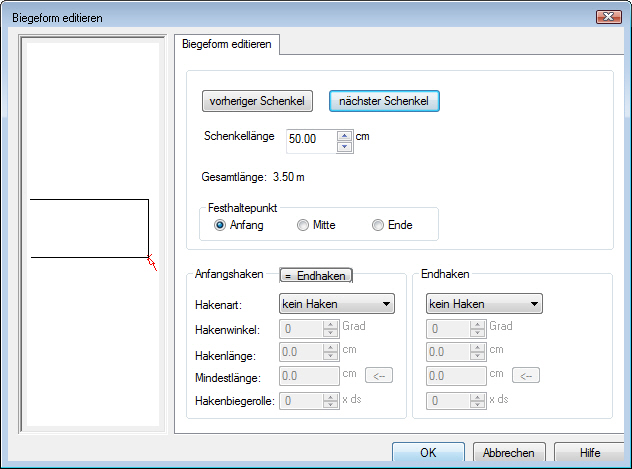Image resolution: width=632 pixels, height=469 pixels.
Task: Click the Anfangshaken Mindestlänge arrow button
Action: 378,376
